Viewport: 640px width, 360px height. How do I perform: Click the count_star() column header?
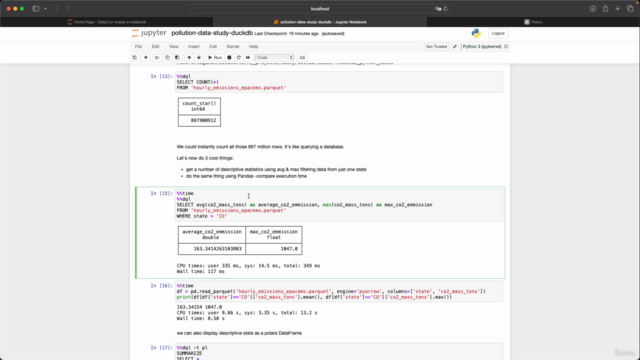coord(199,104)
